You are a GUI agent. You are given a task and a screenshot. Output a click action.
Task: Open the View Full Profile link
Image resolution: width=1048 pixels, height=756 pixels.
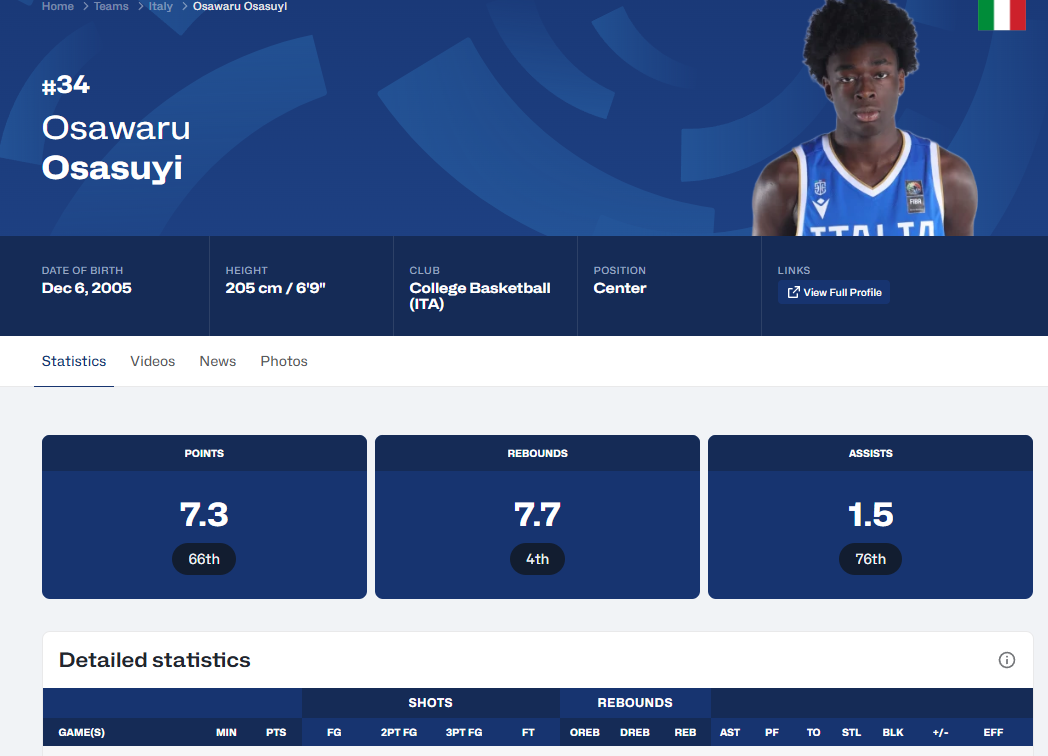pyautogui.click(x=833, y=292)
